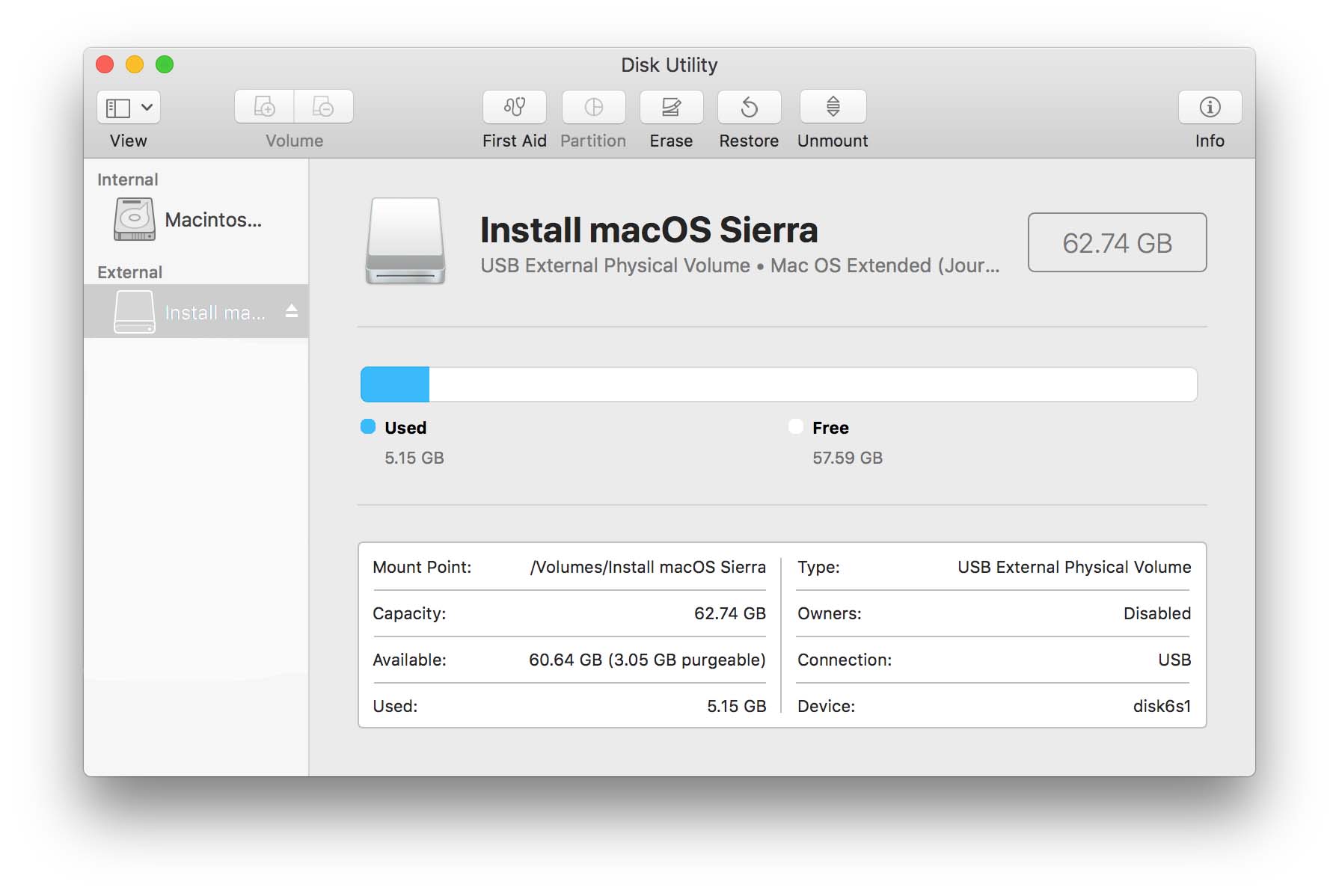The height and width of the screenshot is (896, 1339).
Task: Click the large external drive icon
Action: pyautogui.click(x=405, y=241)
